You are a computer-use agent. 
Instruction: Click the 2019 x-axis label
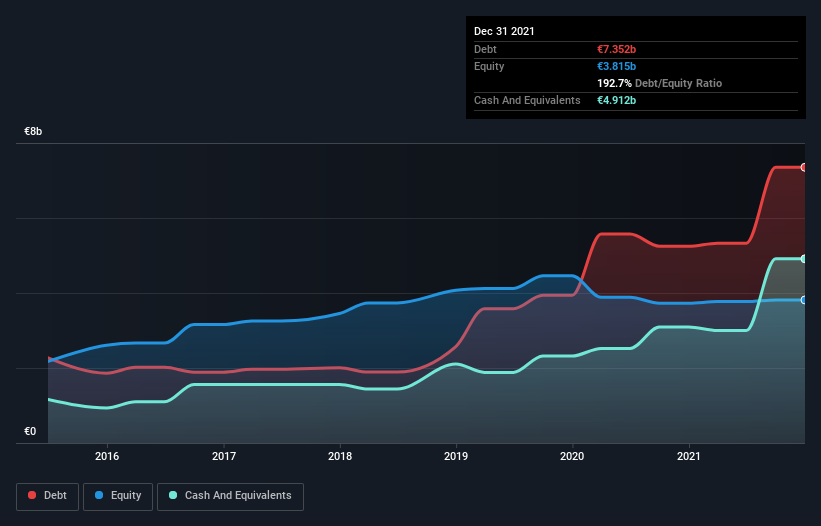click(x=456, y=456)
